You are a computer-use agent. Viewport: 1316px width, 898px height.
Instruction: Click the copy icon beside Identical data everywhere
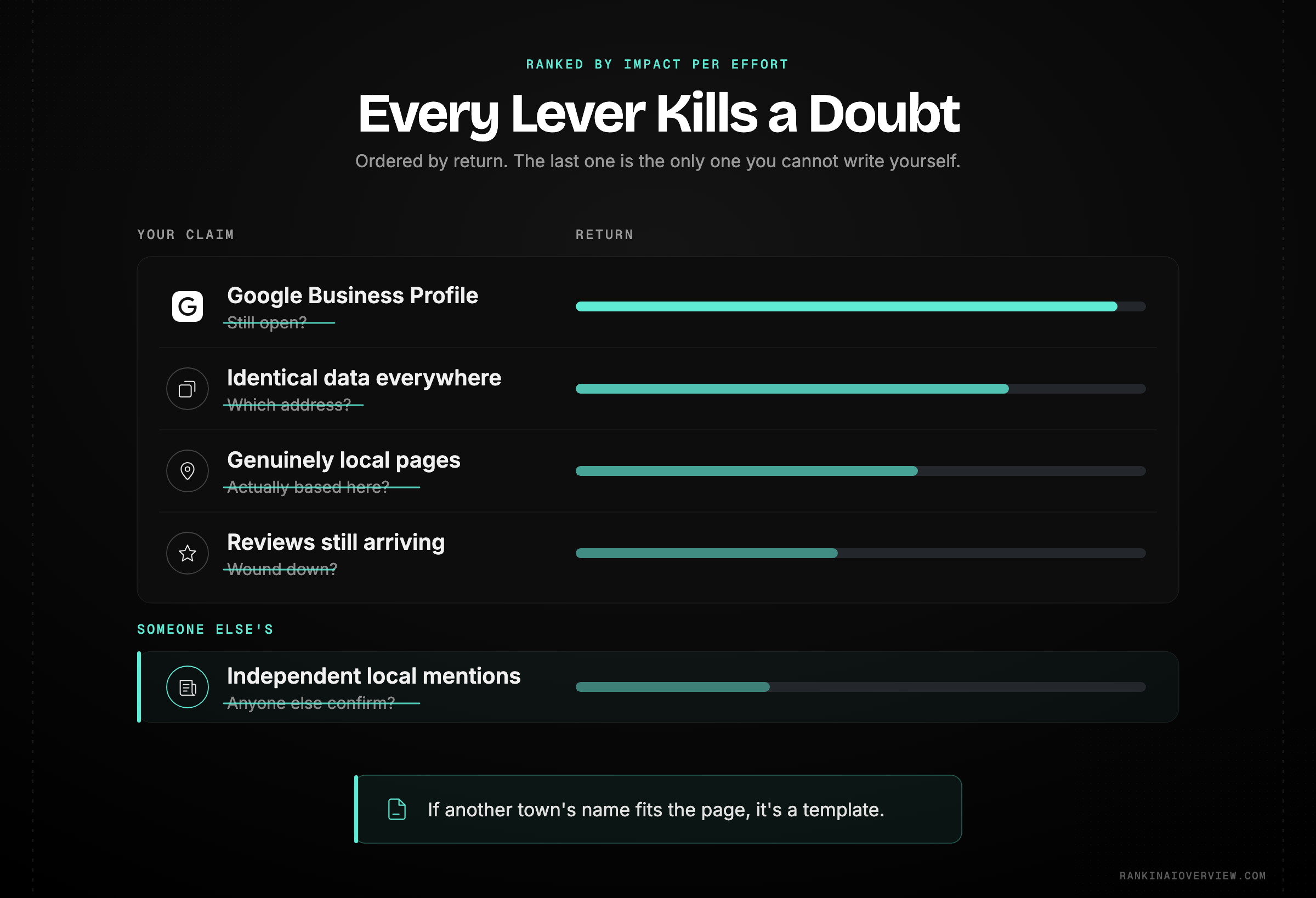click(x=188, y=389)
